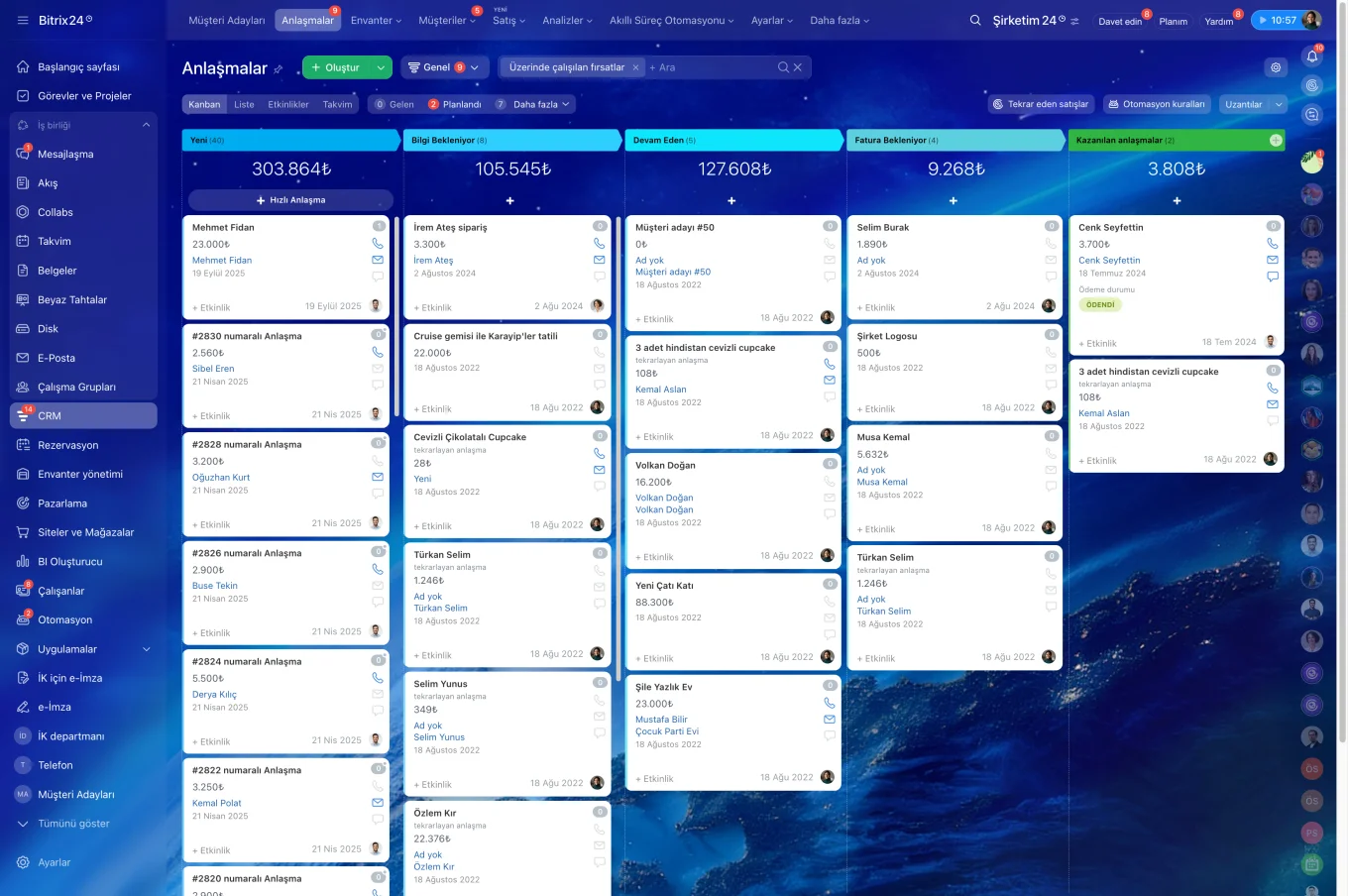The height and width of the screenshot is (896, 1348).
Task: Open Kanban settings gear icon
Action: tap(1276, 67)
